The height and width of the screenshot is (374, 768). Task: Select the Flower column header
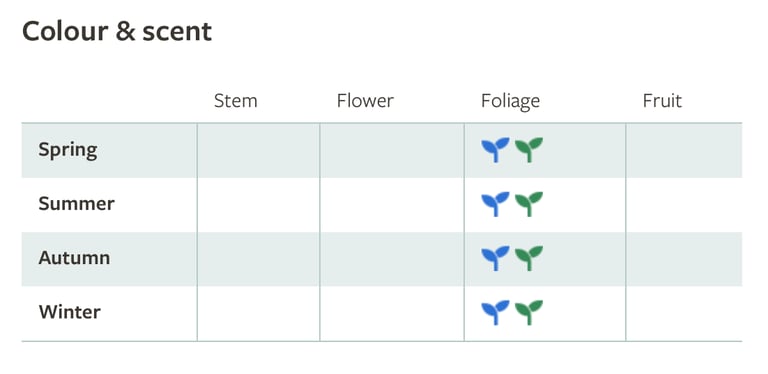point(365,101)
